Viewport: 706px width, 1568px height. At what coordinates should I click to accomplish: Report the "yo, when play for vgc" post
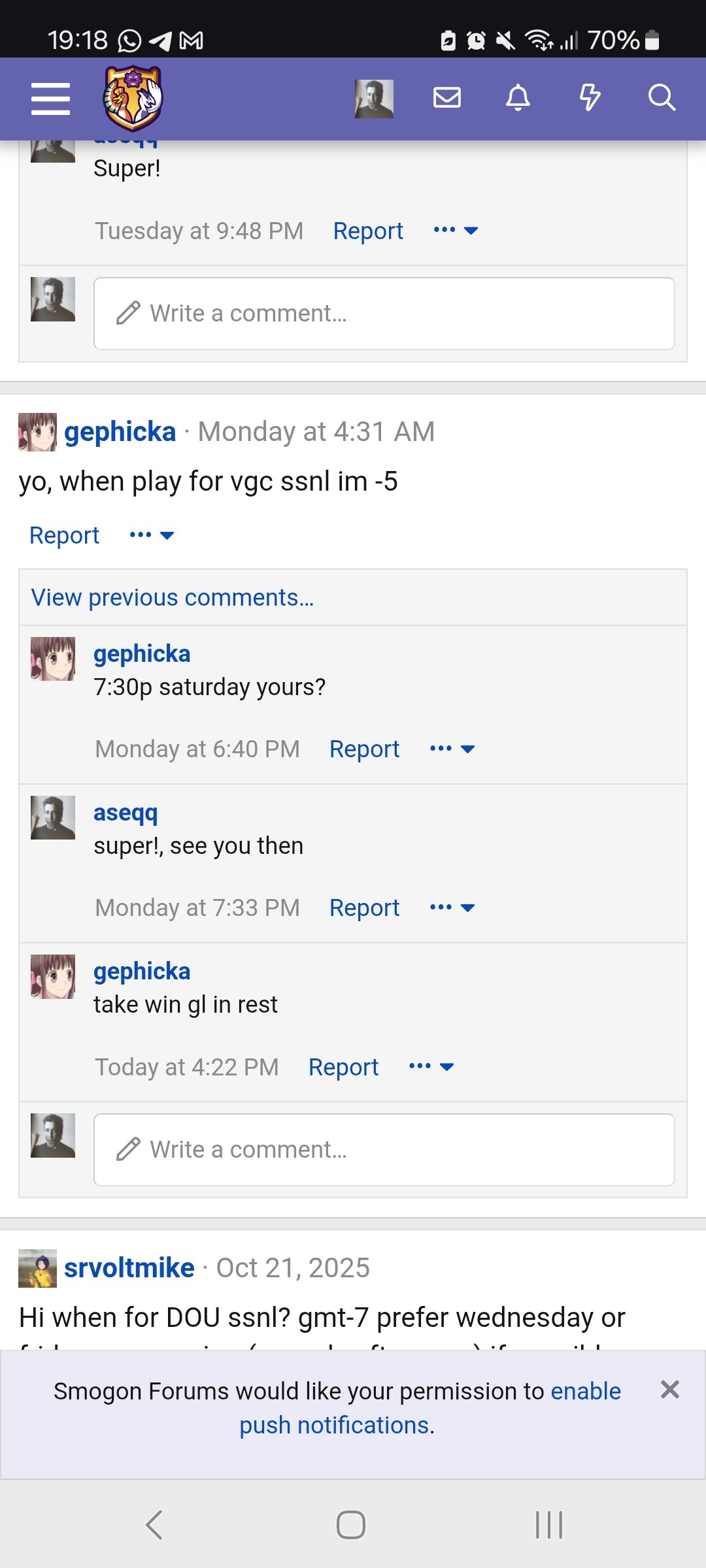pos(64,535)
